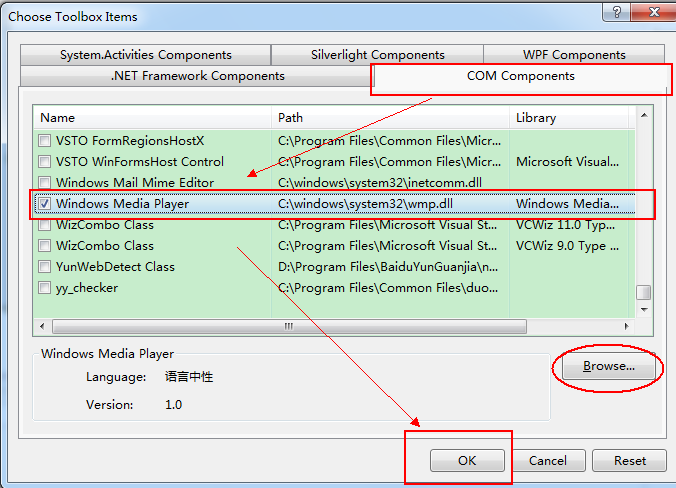
Task: Click the Cancel button
Action: point(548,460)
